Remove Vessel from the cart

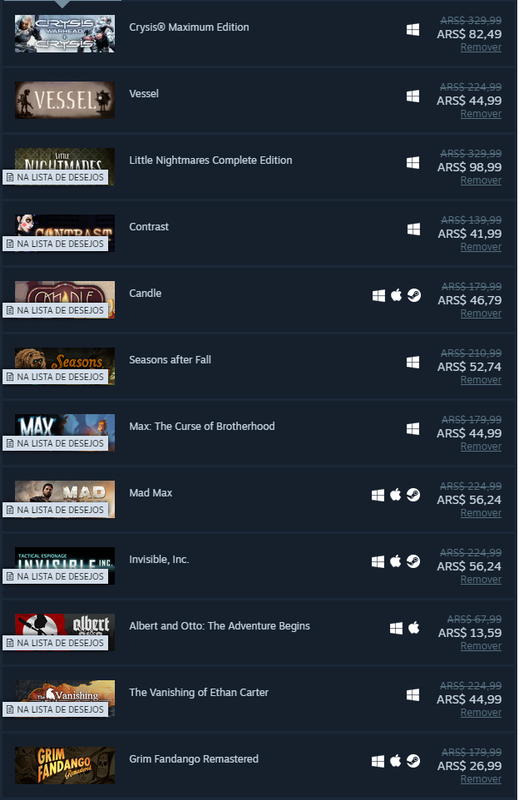pos(481,114)
